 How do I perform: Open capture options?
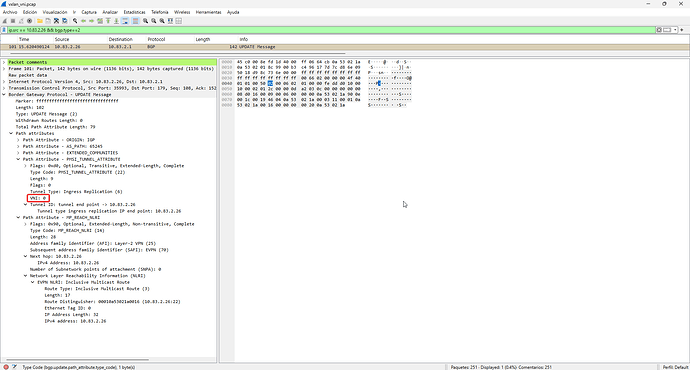[29, 21]
